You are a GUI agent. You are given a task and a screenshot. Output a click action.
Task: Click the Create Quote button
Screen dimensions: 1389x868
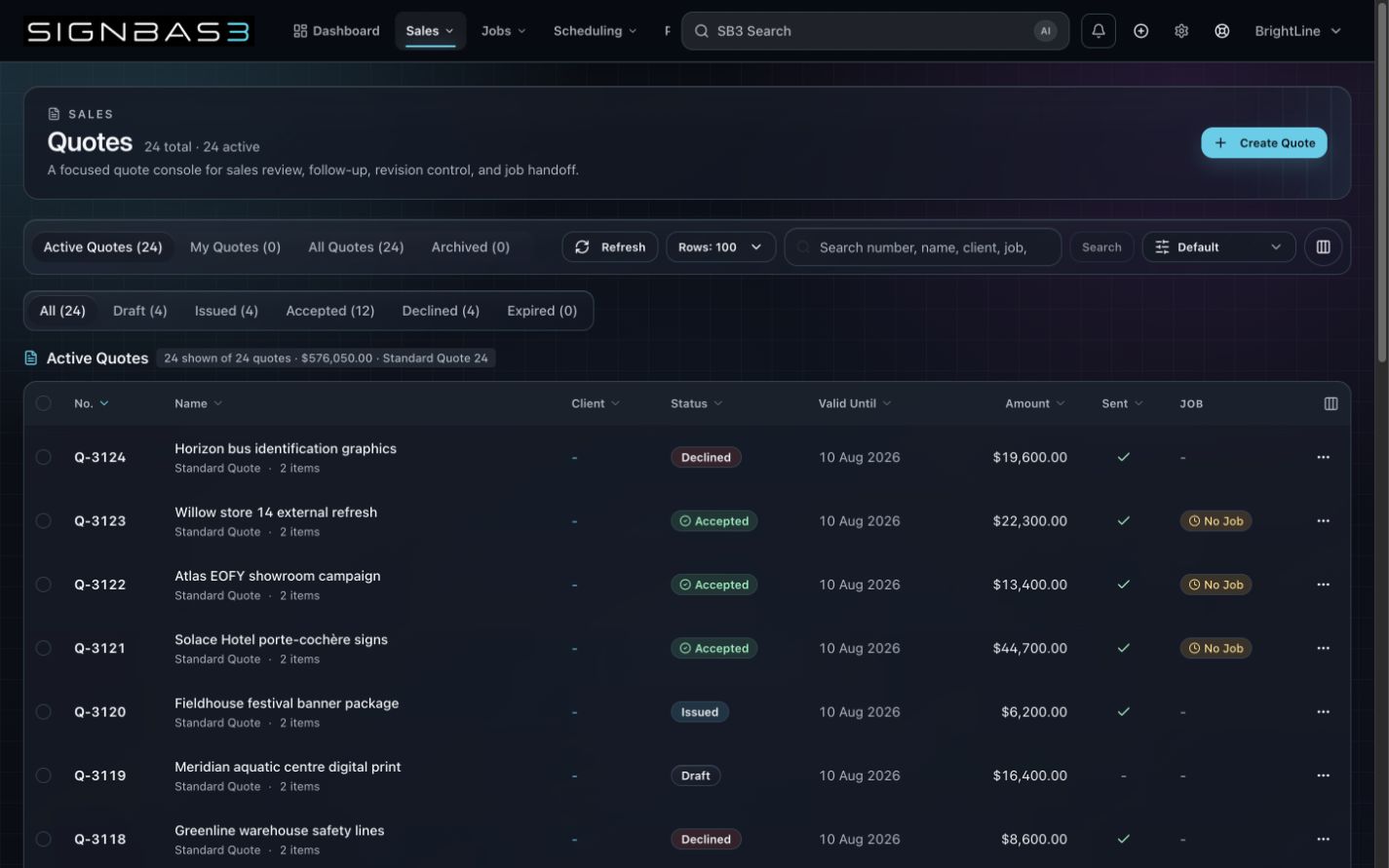pos(1264,143)
